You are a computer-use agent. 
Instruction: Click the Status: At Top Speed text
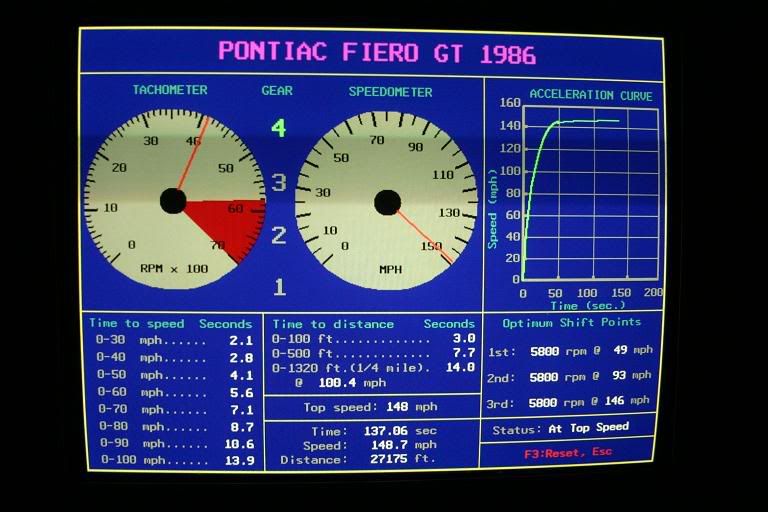(x=561, y=427)
